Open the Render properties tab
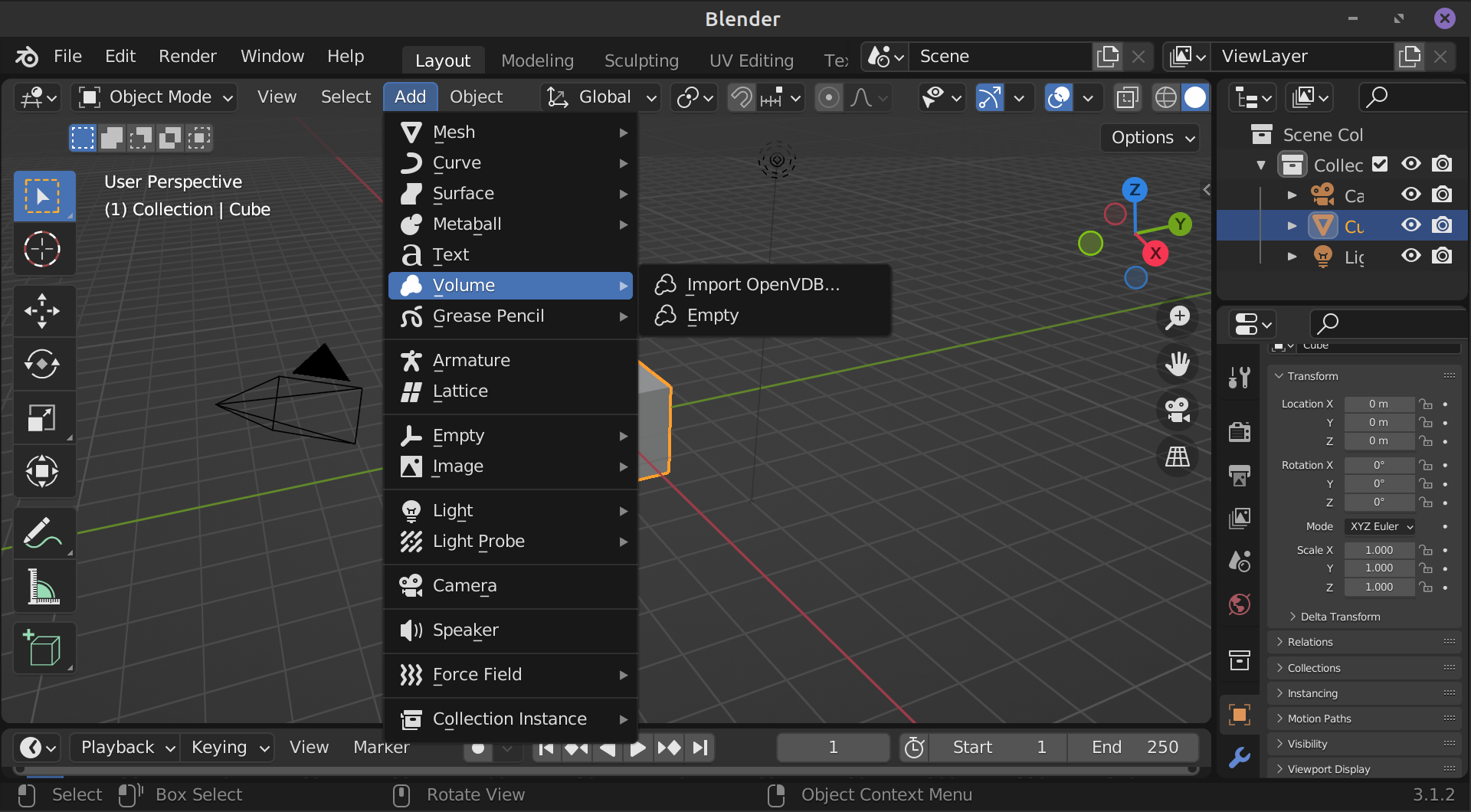Screen dimensions: 1471x812 coord(1239,431)
